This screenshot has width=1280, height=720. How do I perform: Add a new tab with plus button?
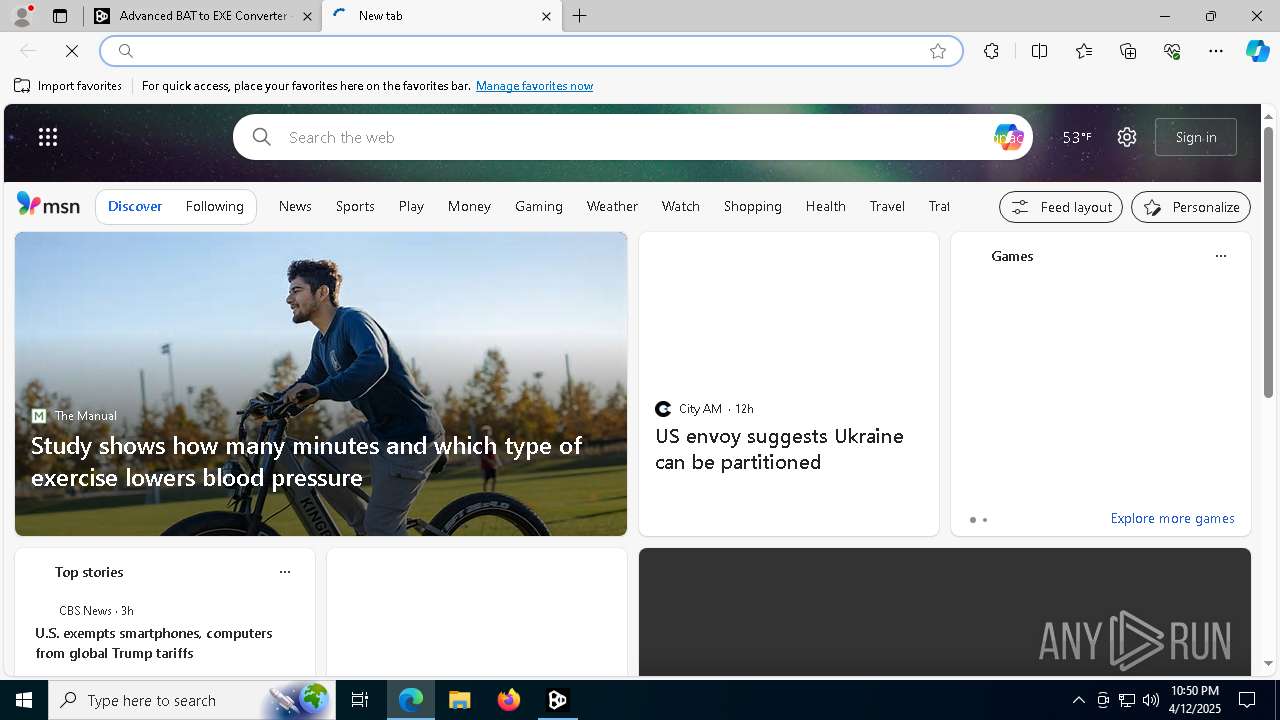click(580, 16)
